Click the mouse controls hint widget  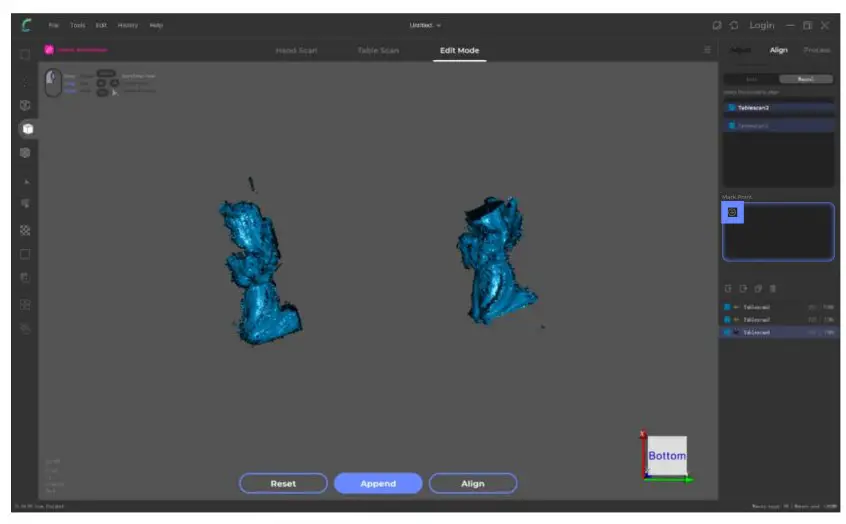coord(53,83)
